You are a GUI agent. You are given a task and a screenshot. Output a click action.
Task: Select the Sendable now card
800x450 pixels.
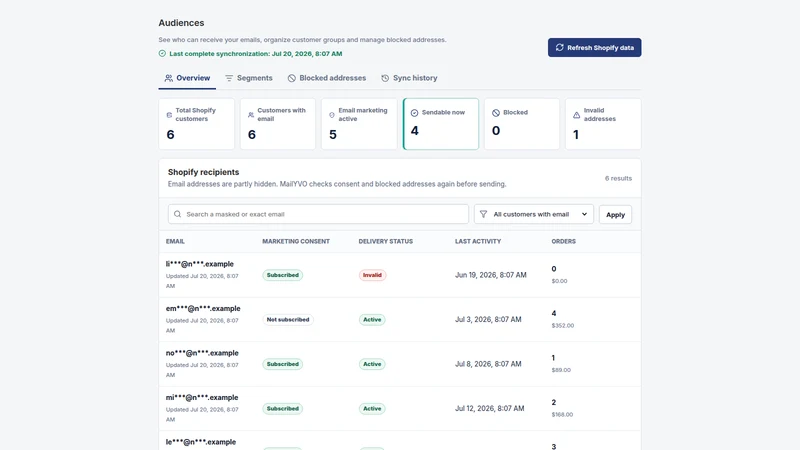(441, 124)
